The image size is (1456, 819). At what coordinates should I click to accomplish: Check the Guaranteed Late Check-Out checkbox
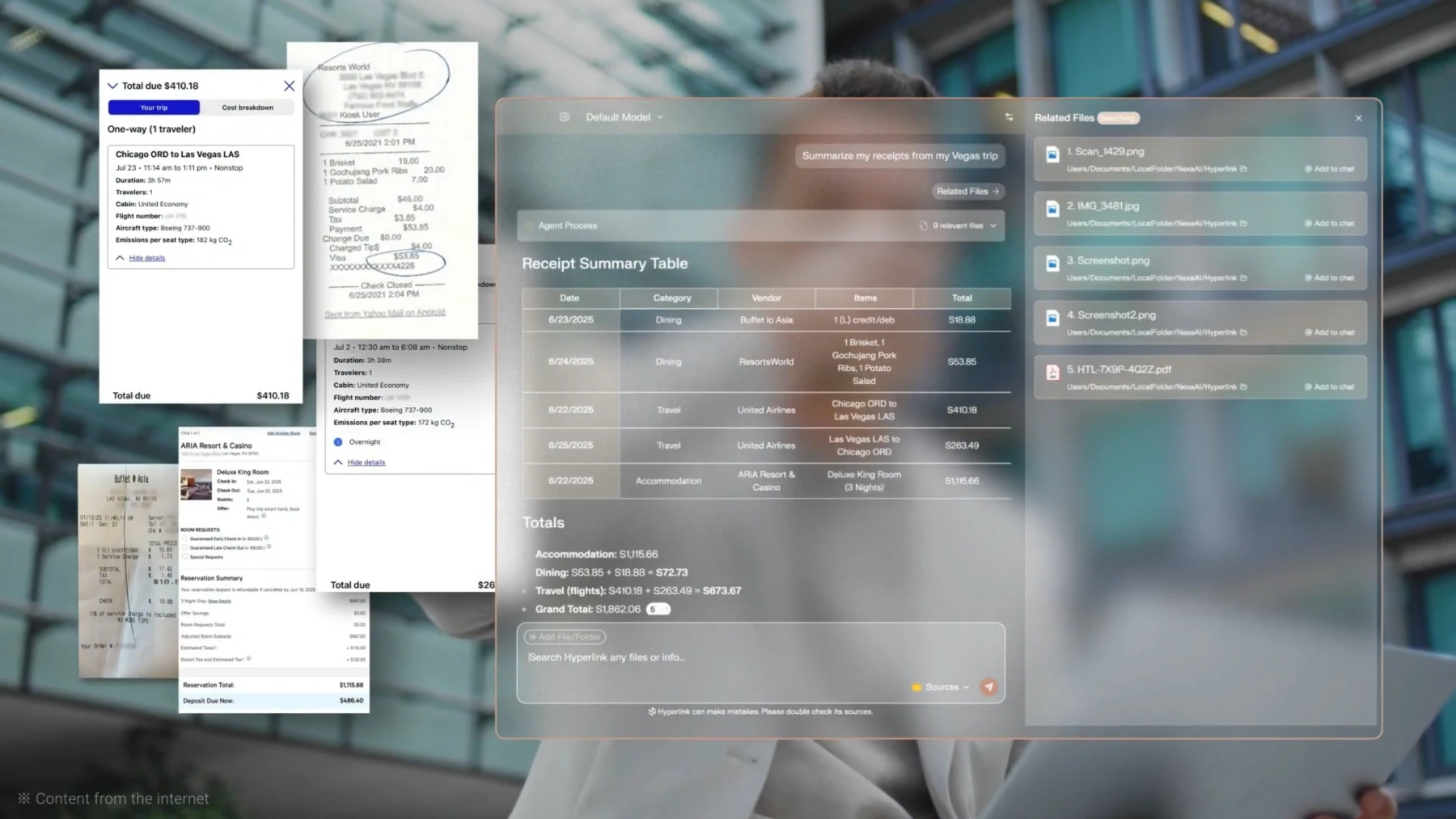(184, 547)
